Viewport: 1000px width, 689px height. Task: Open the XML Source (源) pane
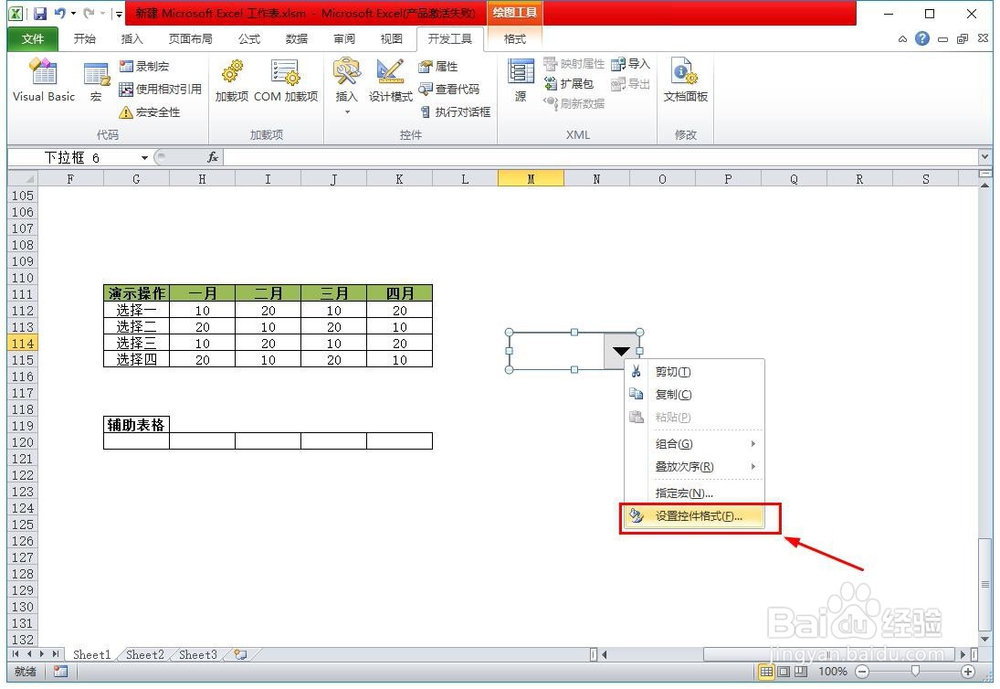(520, 80)
